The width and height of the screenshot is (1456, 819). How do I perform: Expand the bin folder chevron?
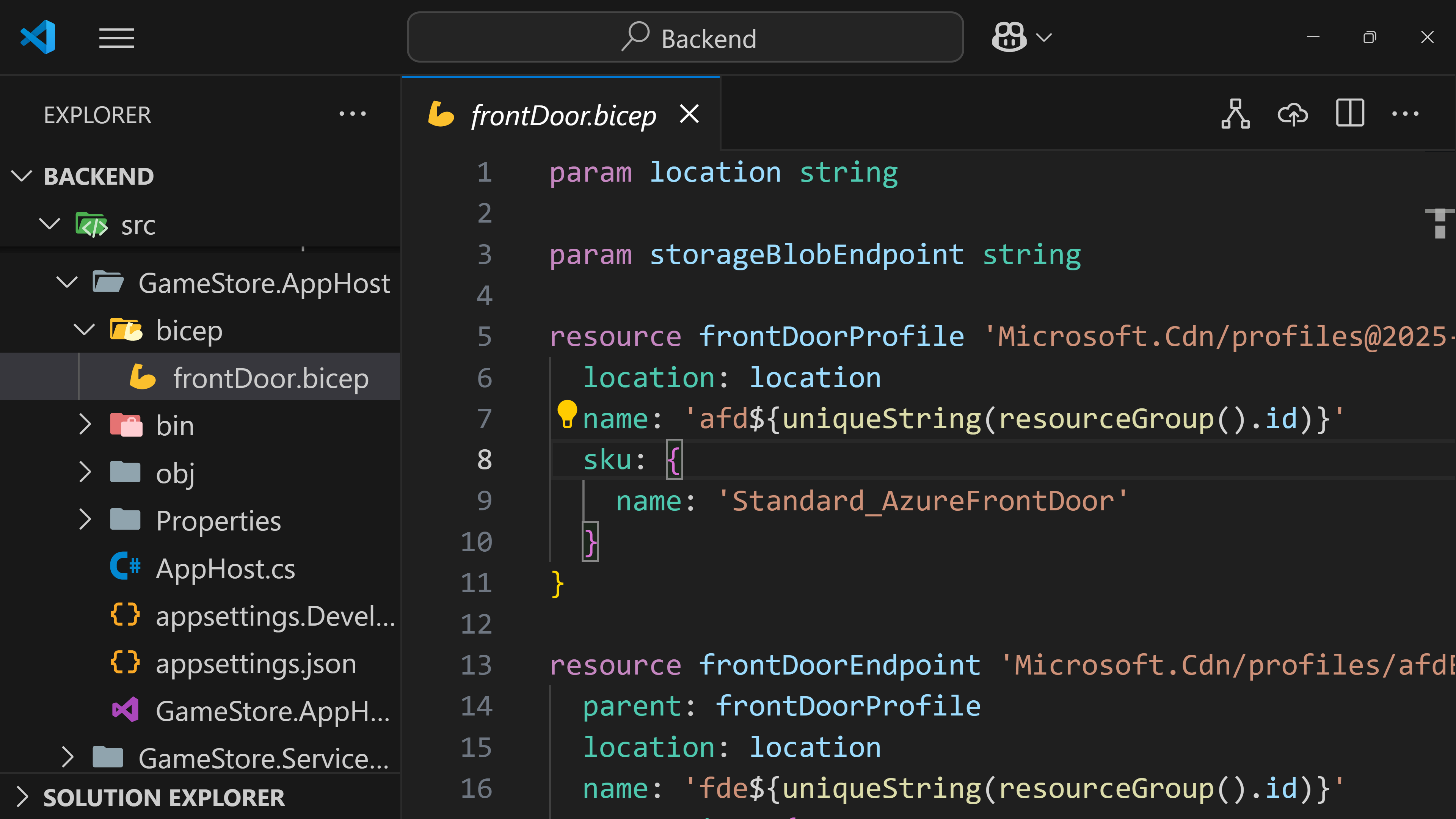coord(84,425)
